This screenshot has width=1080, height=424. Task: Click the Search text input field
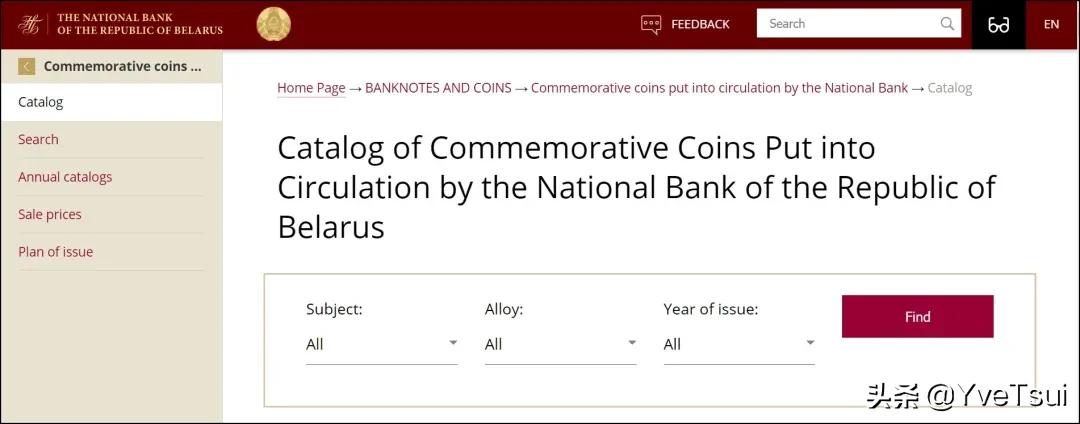click(x=850, y=24)
